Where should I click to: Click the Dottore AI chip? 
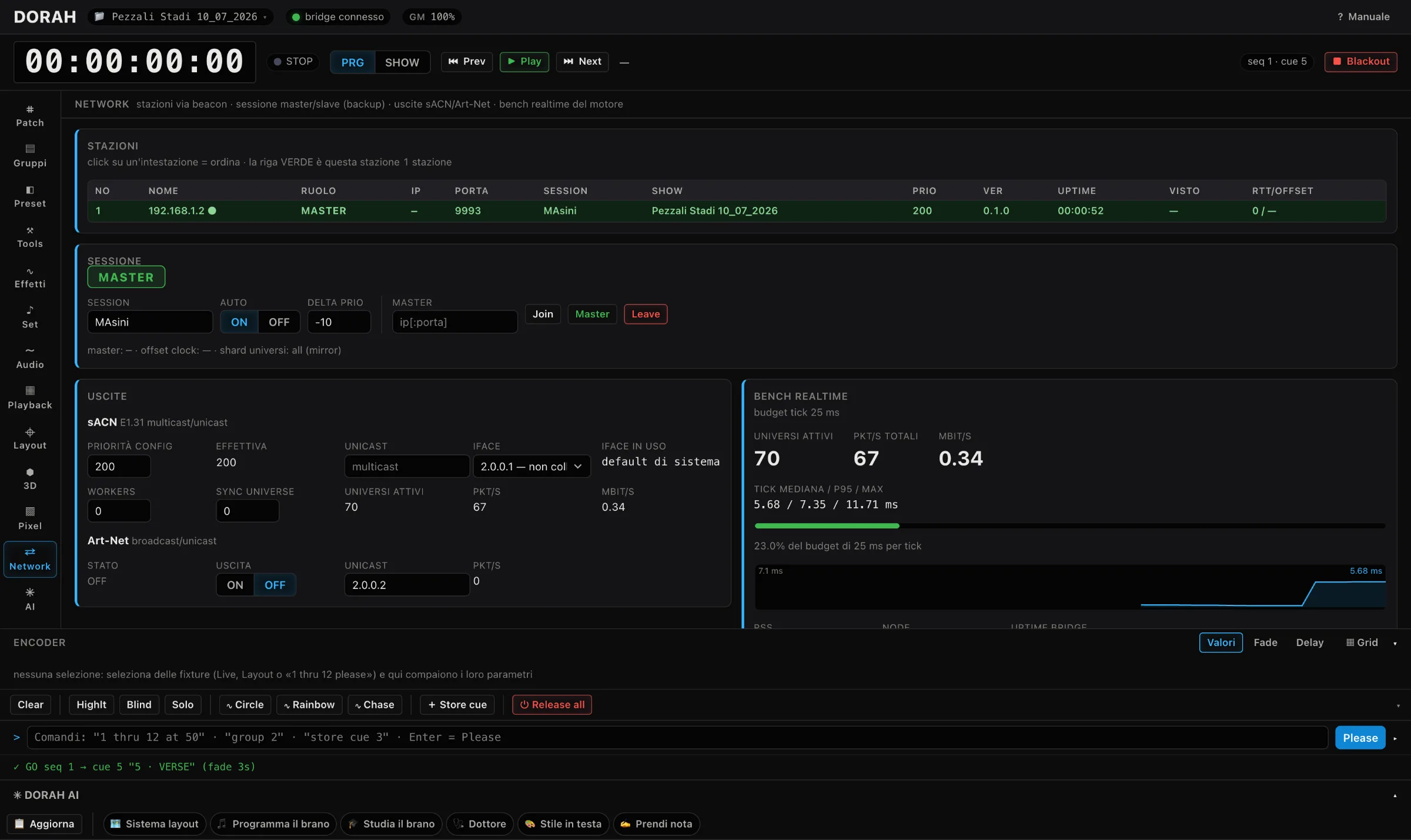(480, 824)
